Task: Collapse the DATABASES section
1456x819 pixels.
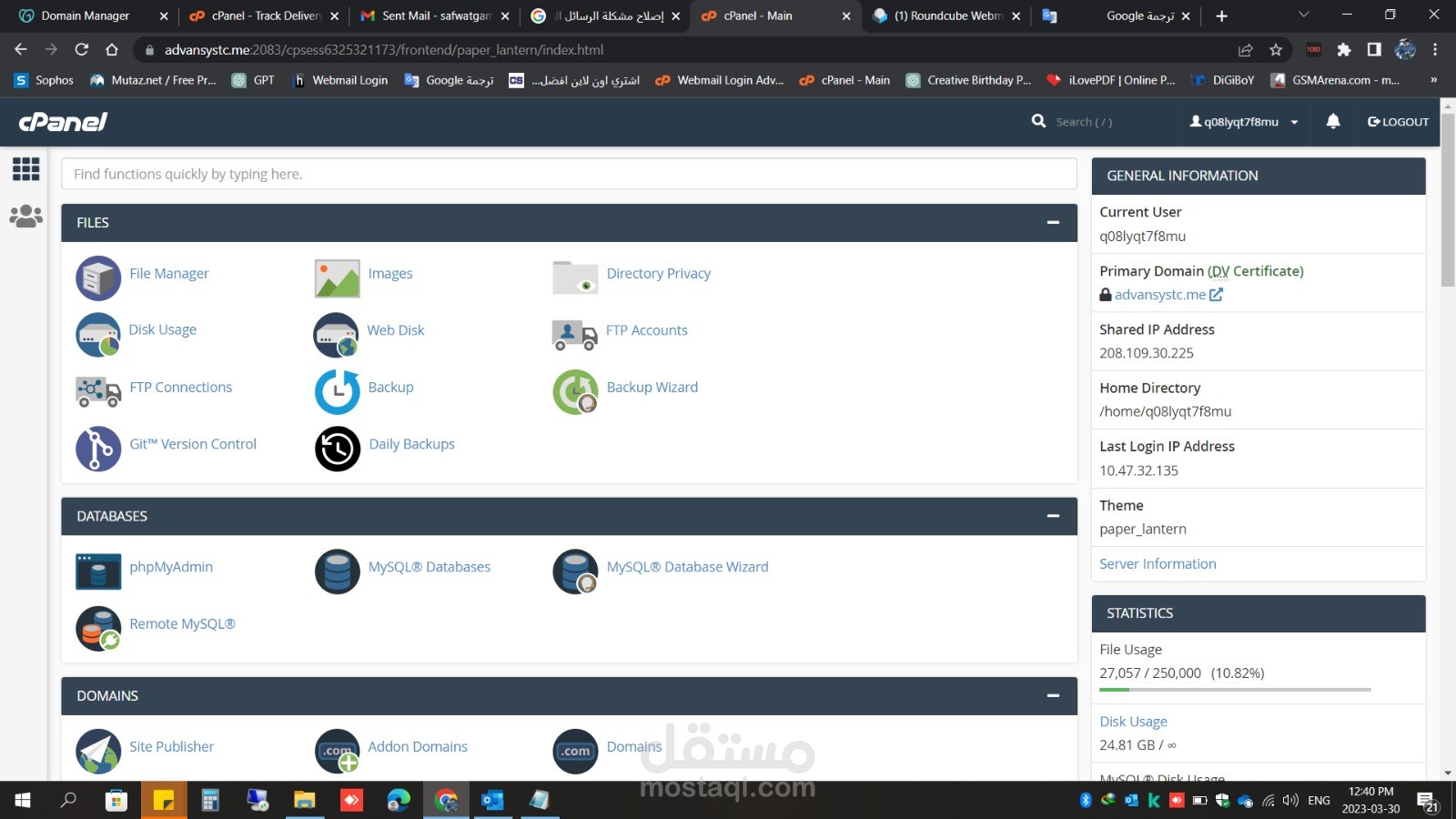Action: tap(1053, 516)
